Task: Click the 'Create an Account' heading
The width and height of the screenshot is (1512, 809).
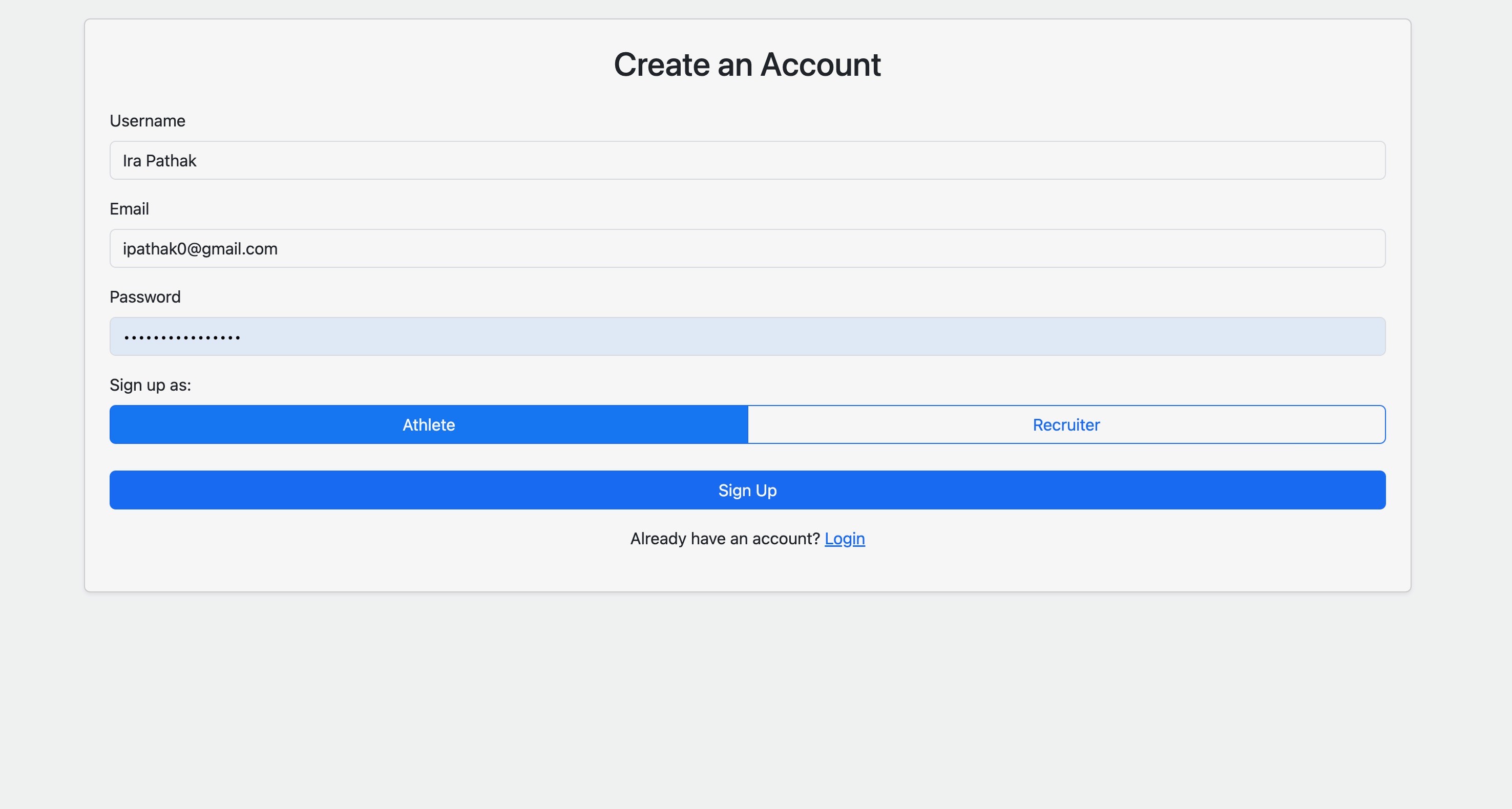Action: tap(747, 65)
